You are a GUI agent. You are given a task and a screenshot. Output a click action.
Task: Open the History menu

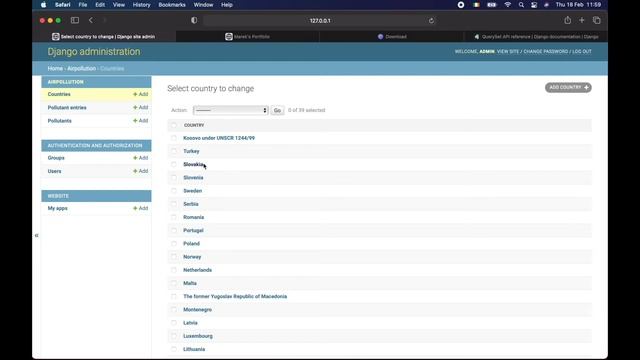[x=141, y=5]
